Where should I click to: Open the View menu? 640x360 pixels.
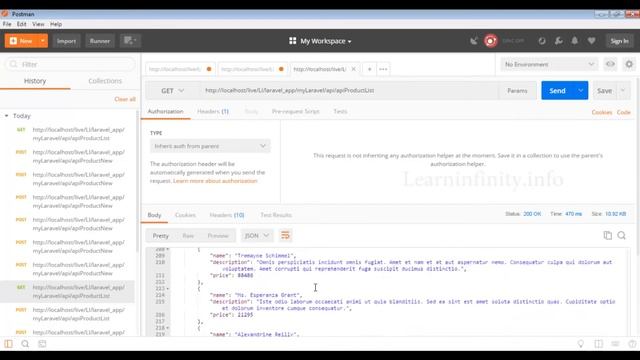pyautogui.click(x=38, y=24)
